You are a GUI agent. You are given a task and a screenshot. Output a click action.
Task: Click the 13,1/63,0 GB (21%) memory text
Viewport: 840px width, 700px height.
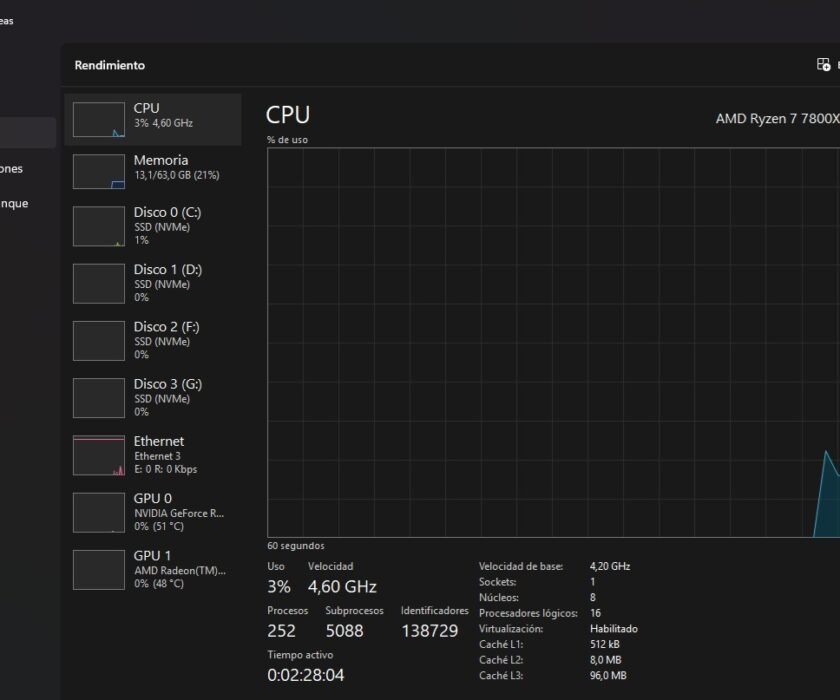[177, 175]
